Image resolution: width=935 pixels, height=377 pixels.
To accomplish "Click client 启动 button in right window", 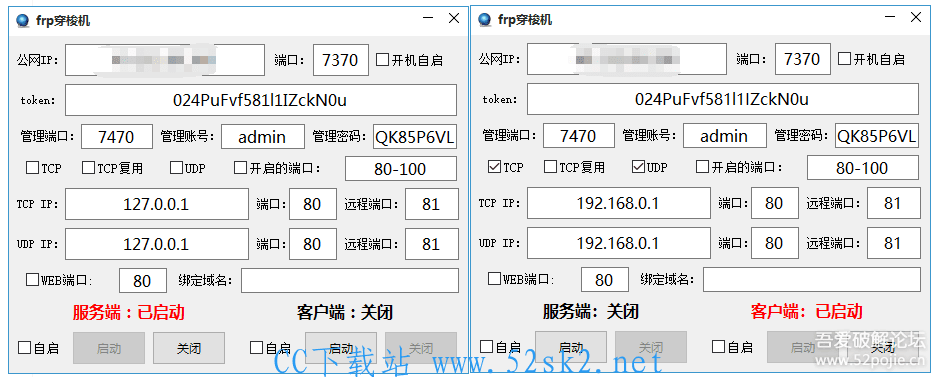I will 803,347.
